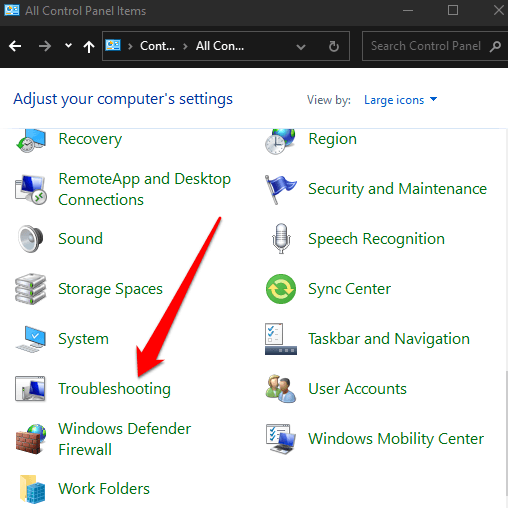508x508 pixels.
Task: Refresh the Control Panel view
Action: [x=333, y=46]
